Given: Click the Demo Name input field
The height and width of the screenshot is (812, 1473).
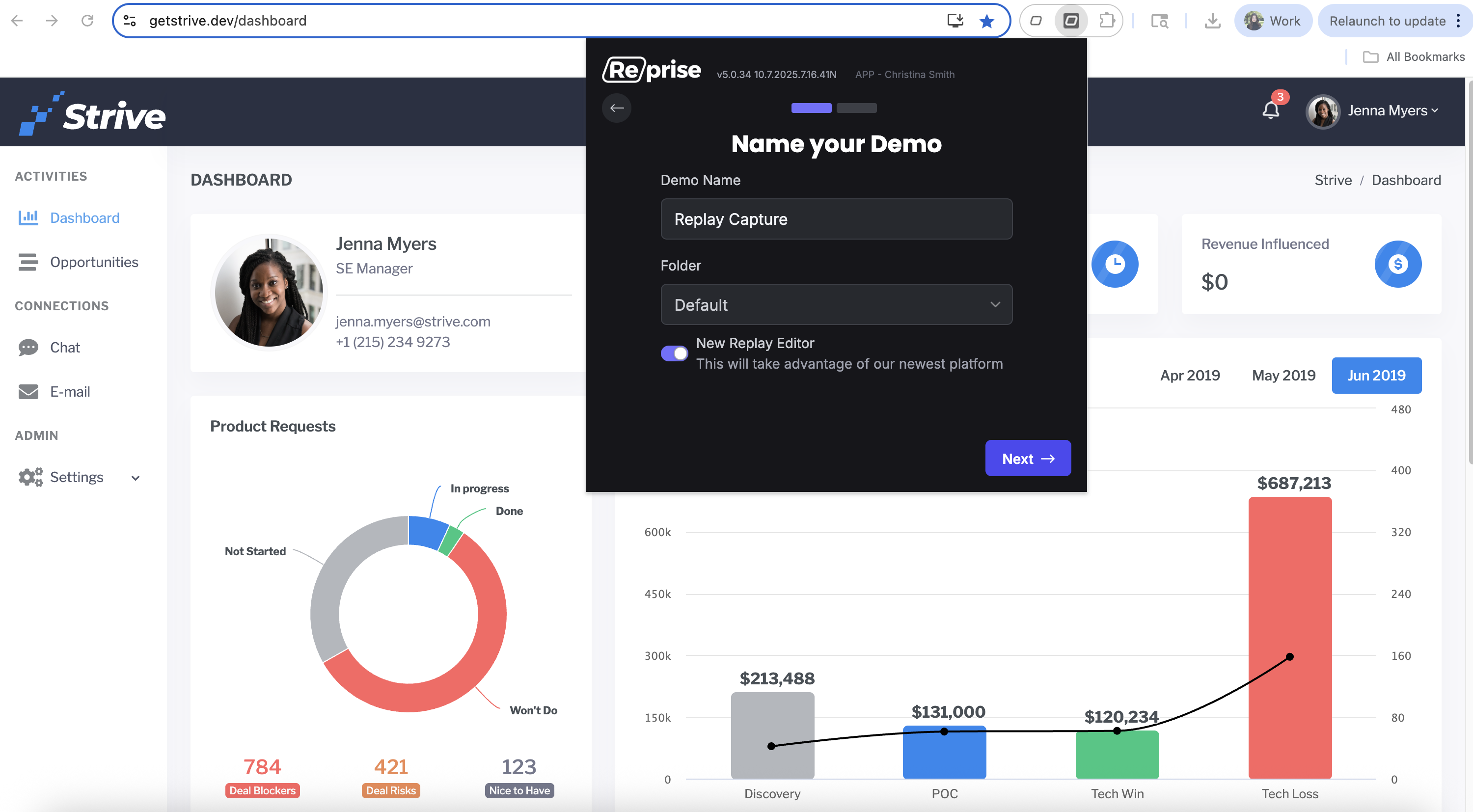Looking at the screenshot, I should point(836,219).
